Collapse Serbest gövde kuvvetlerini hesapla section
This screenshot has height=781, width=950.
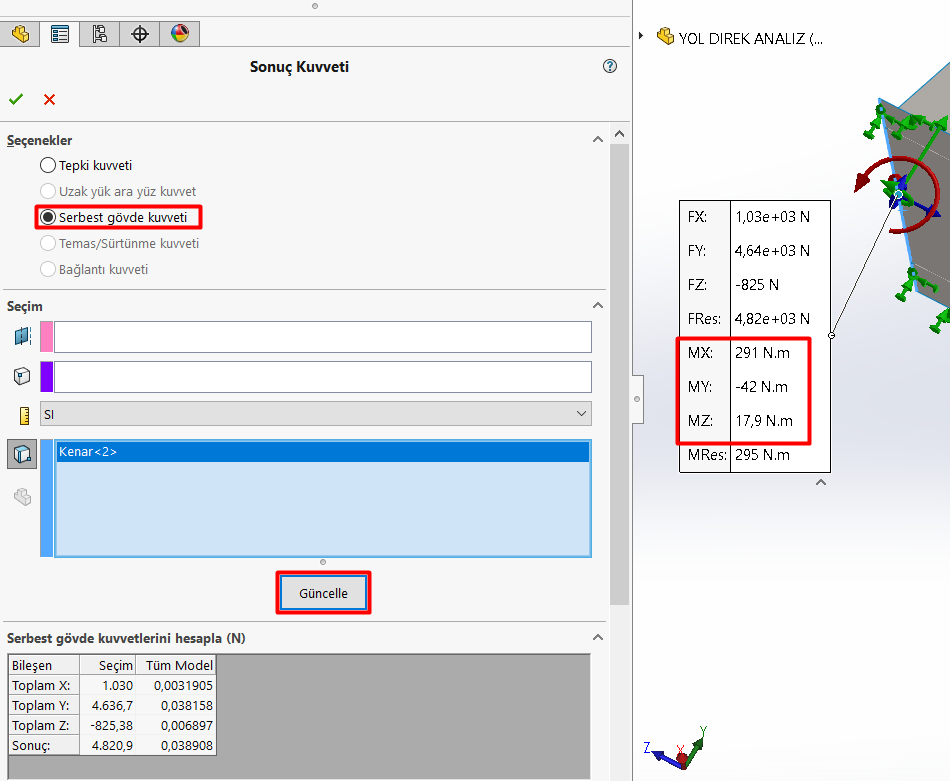coord(598,637)
